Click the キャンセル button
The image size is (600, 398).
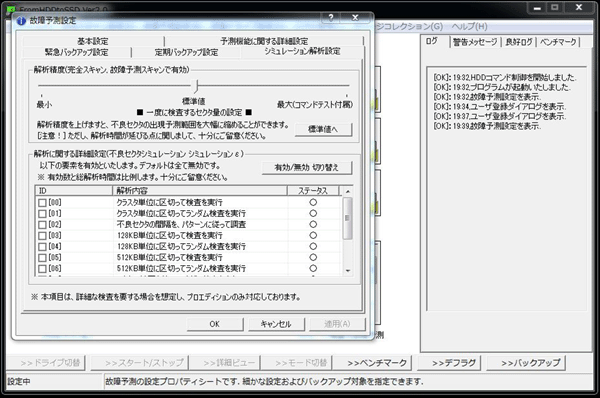pos(276,324)
